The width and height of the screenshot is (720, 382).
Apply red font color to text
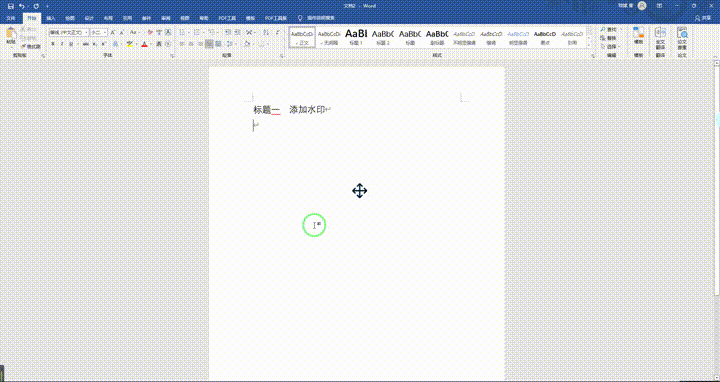coord(144,44)
